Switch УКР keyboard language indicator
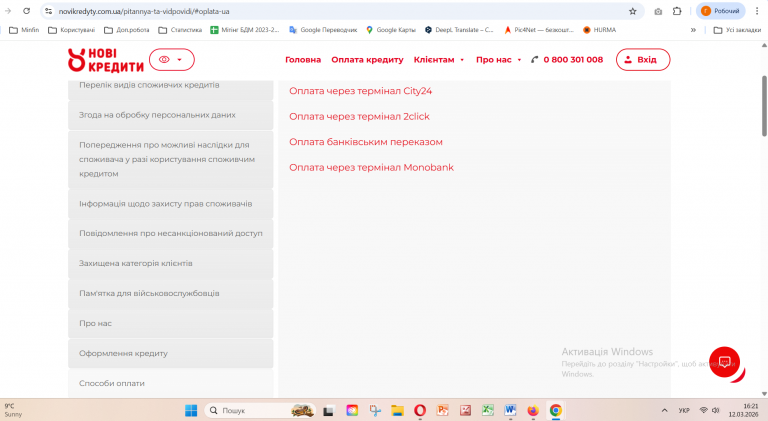Screen dimensions: 768x421 pos(684,410)
